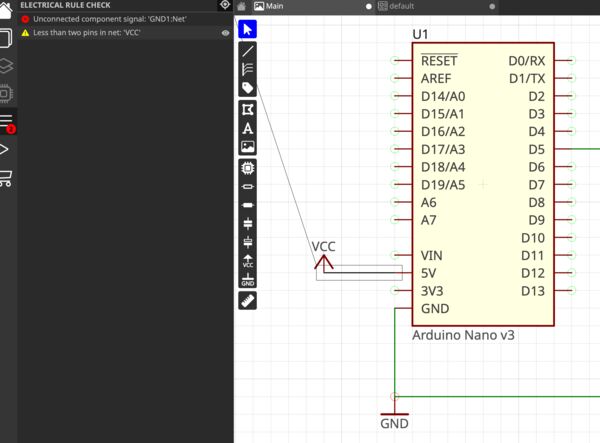Click the U1 designator label
The height and width of the screenshot is (443, 600).
coord(420,34)
